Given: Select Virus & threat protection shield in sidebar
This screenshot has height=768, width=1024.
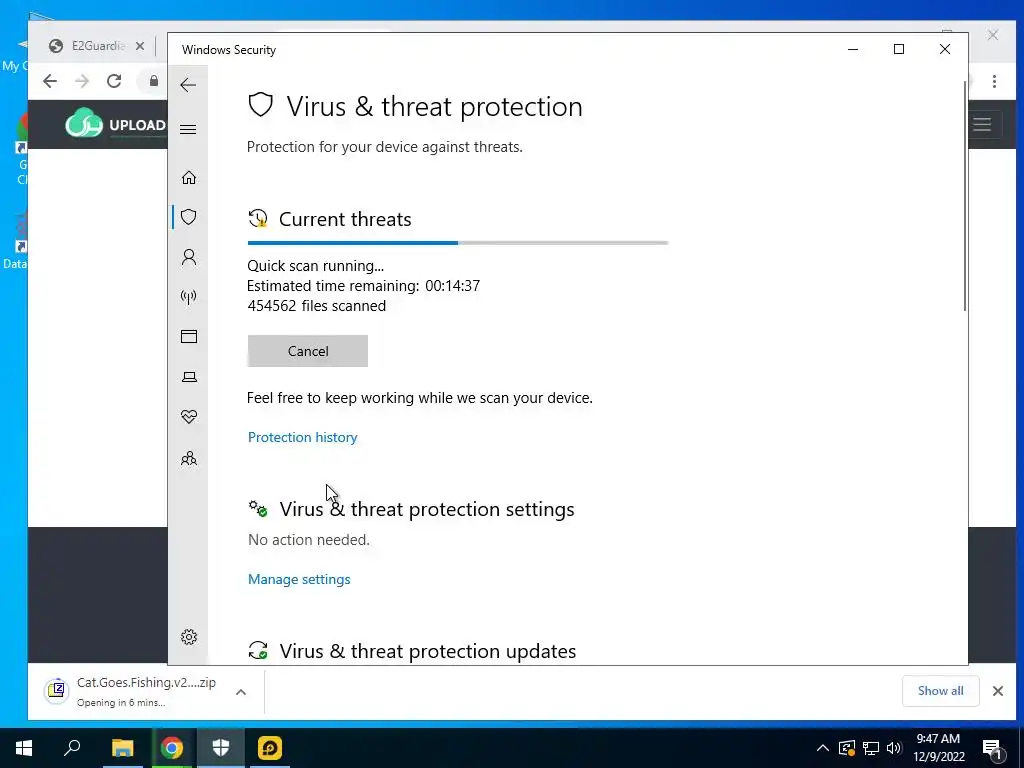Looking at the screenshot, I should click(x=189, y=217).
